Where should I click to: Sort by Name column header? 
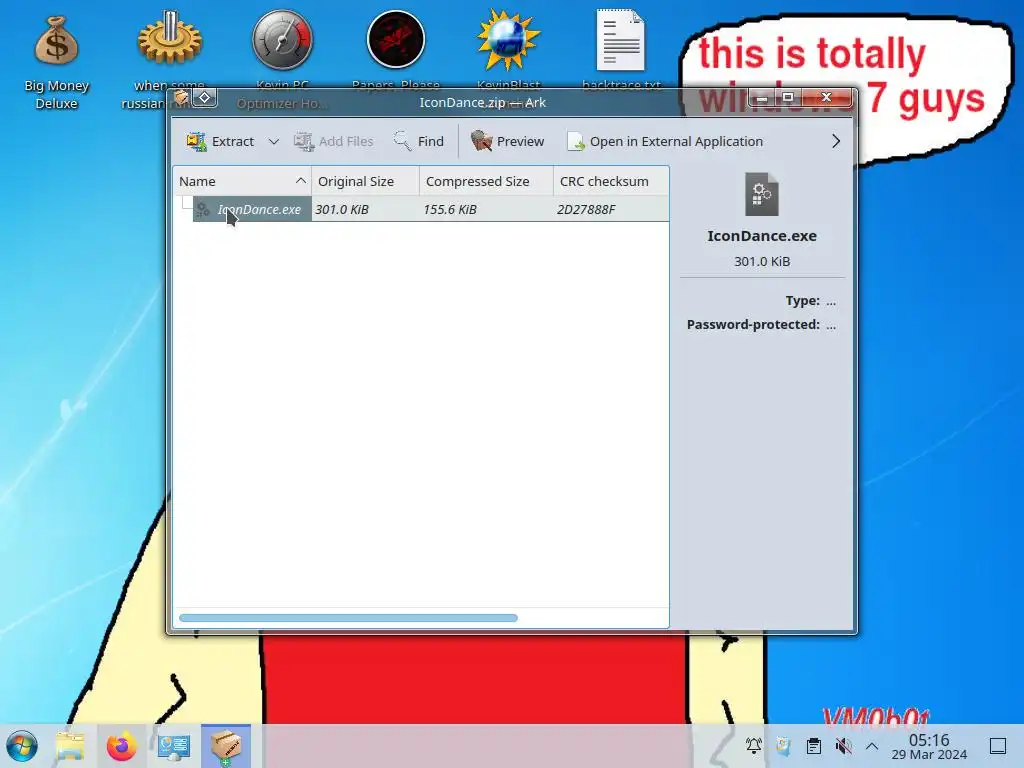click(x=242, y=182)
